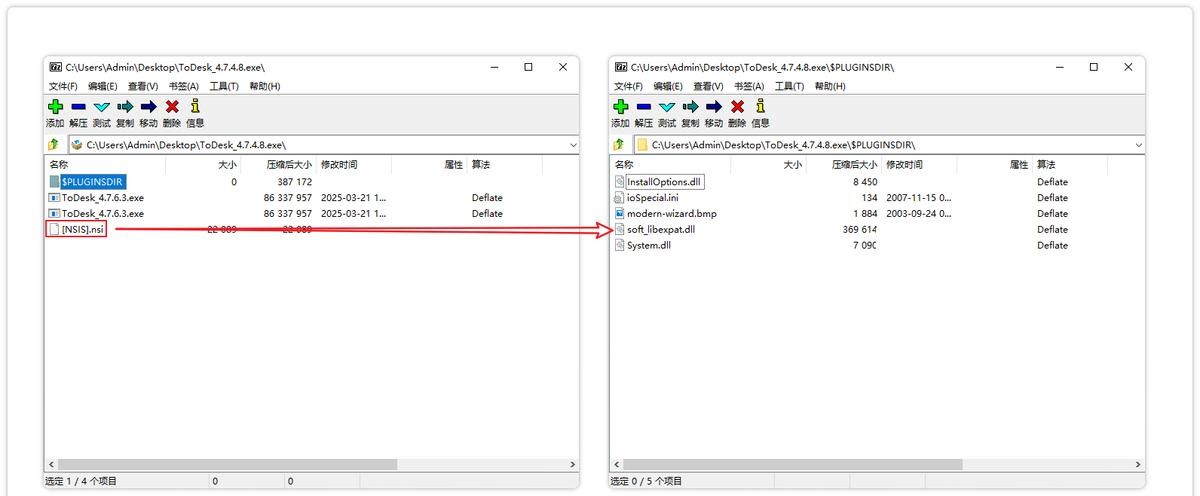Viewport: 1200px width, 496px height.
Task: Select System.dll file name
Action: [x=651, y=245]
